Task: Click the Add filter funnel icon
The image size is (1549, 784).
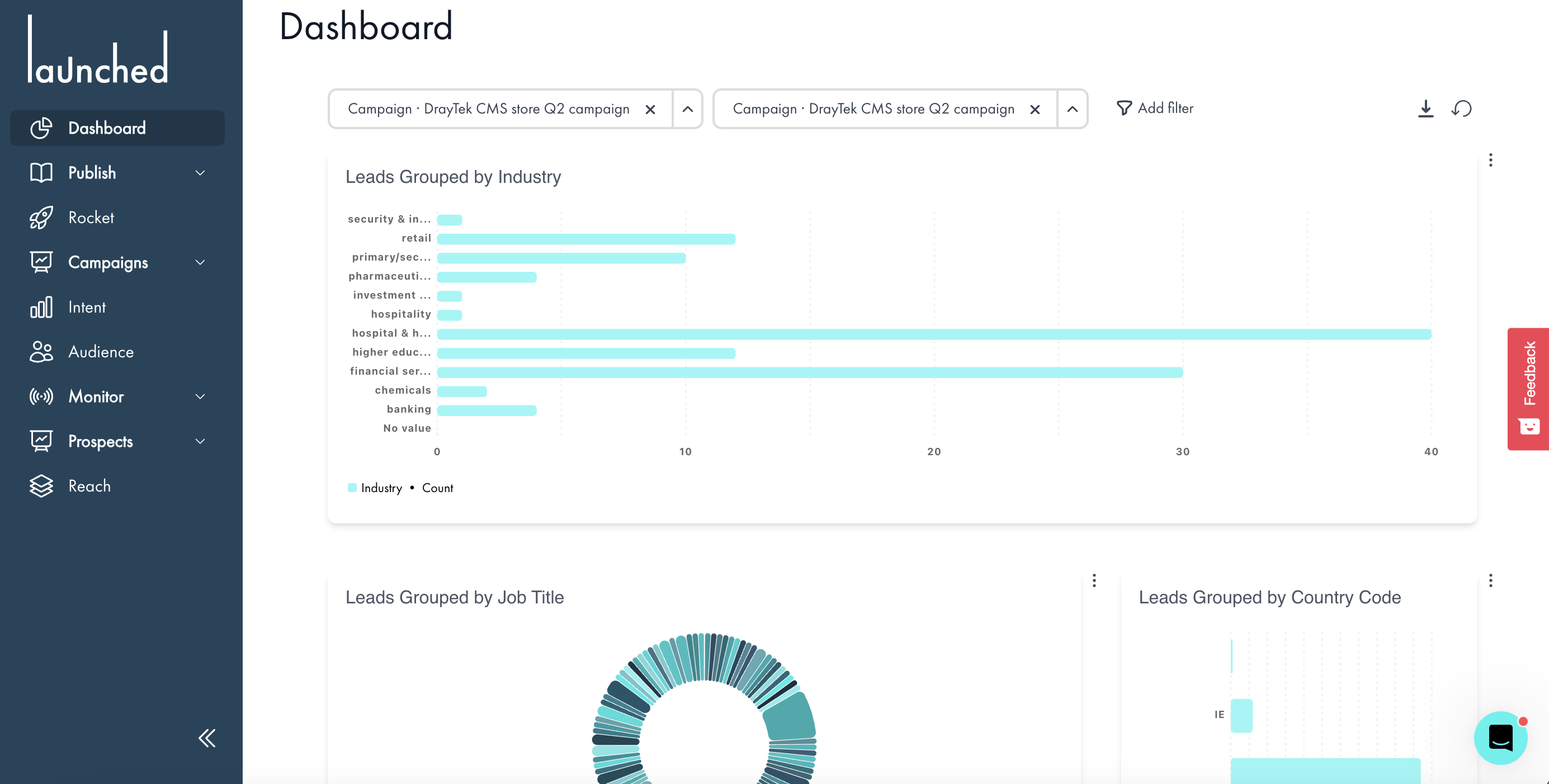Action: 1123,108
